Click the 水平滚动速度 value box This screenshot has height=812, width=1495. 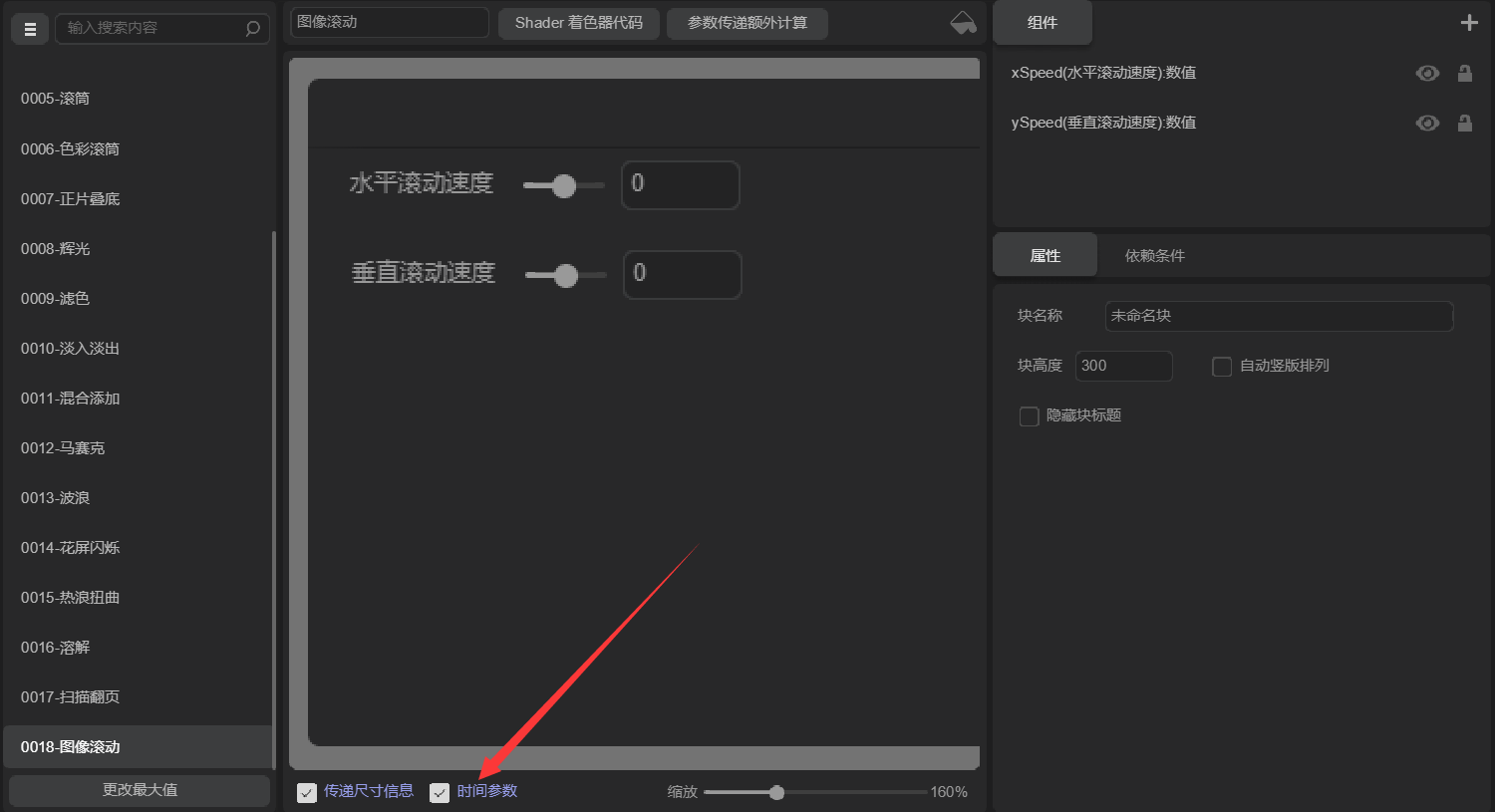pyautogui.click(x=681, y=185)
